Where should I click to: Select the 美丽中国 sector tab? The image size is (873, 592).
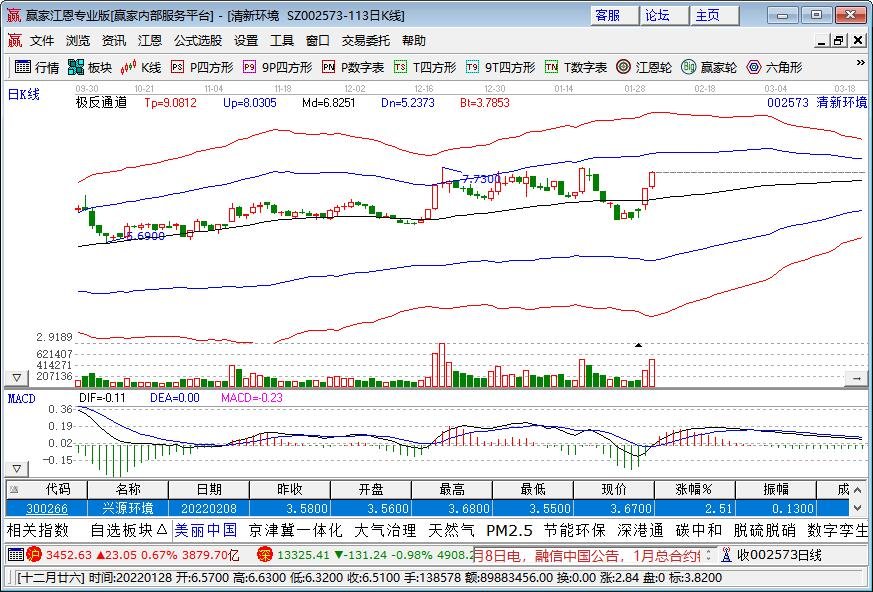[206, 530]
